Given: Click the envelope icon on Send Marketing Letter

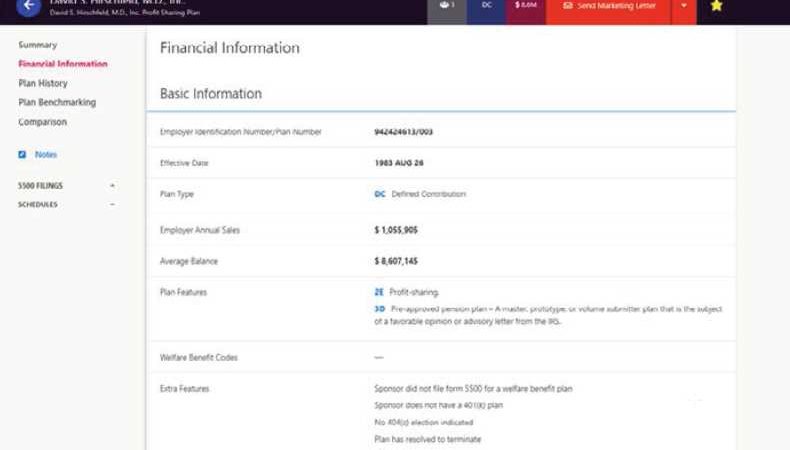Looking at the screenshot, I should coord(568,6).
